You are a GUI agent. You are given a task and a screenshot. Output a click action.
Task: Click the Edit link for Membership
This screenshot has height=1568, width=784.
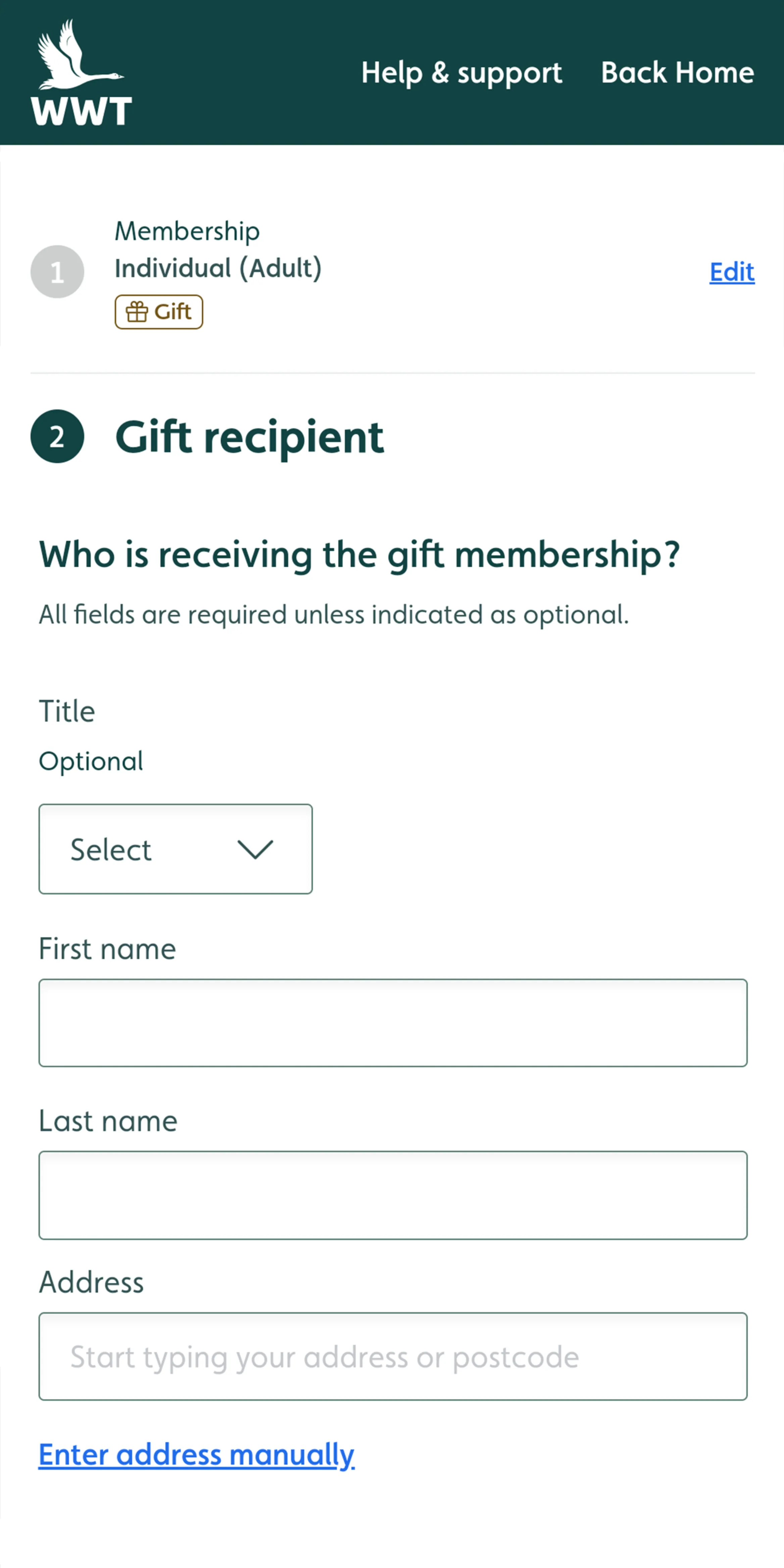(x=732, y=272)
